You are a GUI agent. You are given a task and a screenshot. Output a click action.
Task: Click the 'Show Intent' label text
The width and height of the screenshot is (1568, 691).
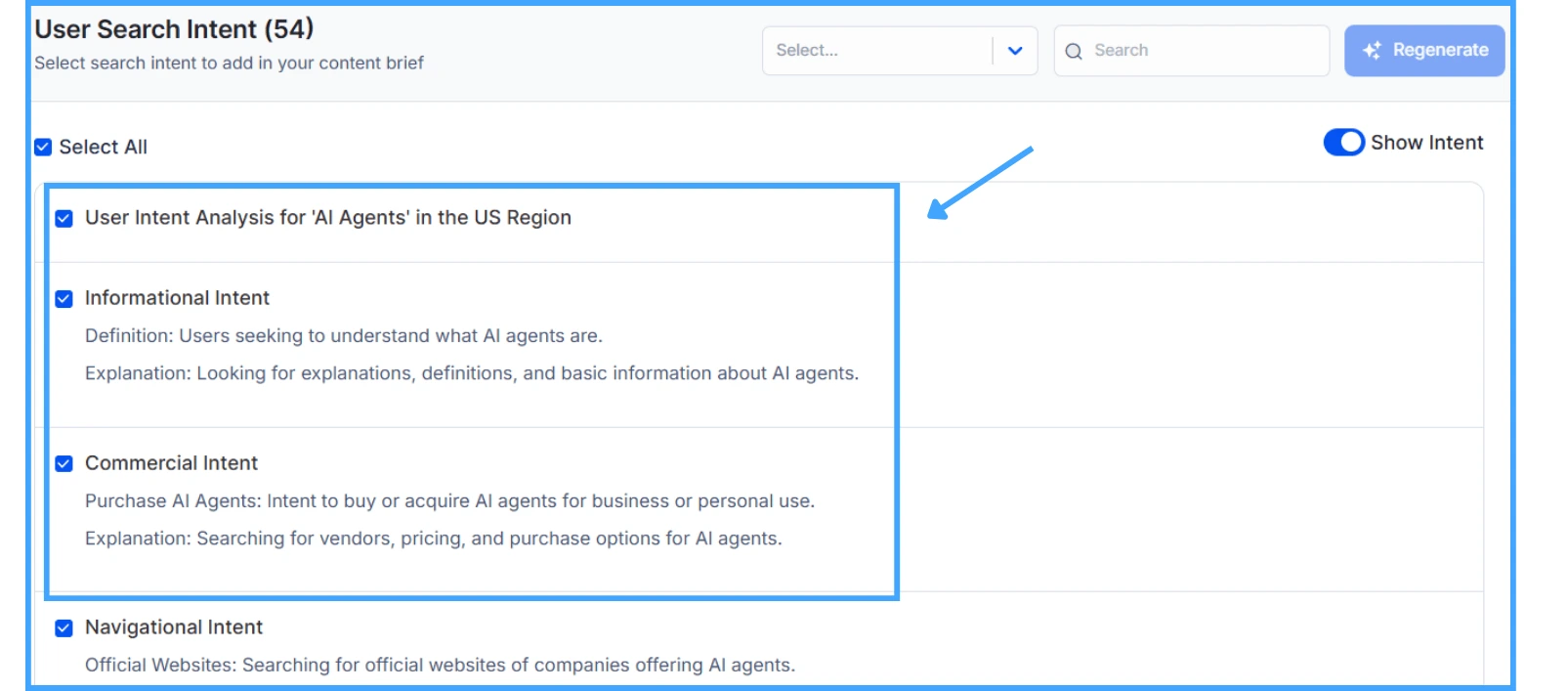click(x=1426, y=143)
